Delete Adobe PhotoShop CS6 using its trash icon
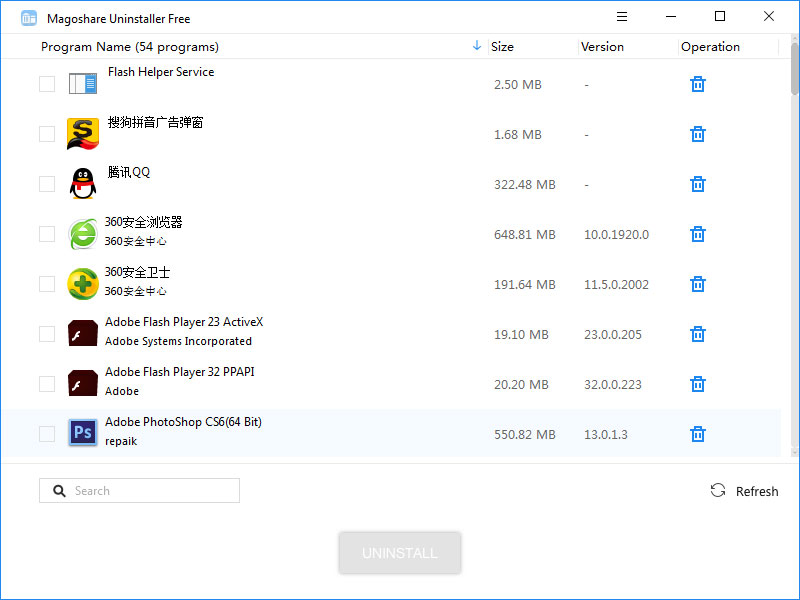800x600 pixels. pos(697,433)
